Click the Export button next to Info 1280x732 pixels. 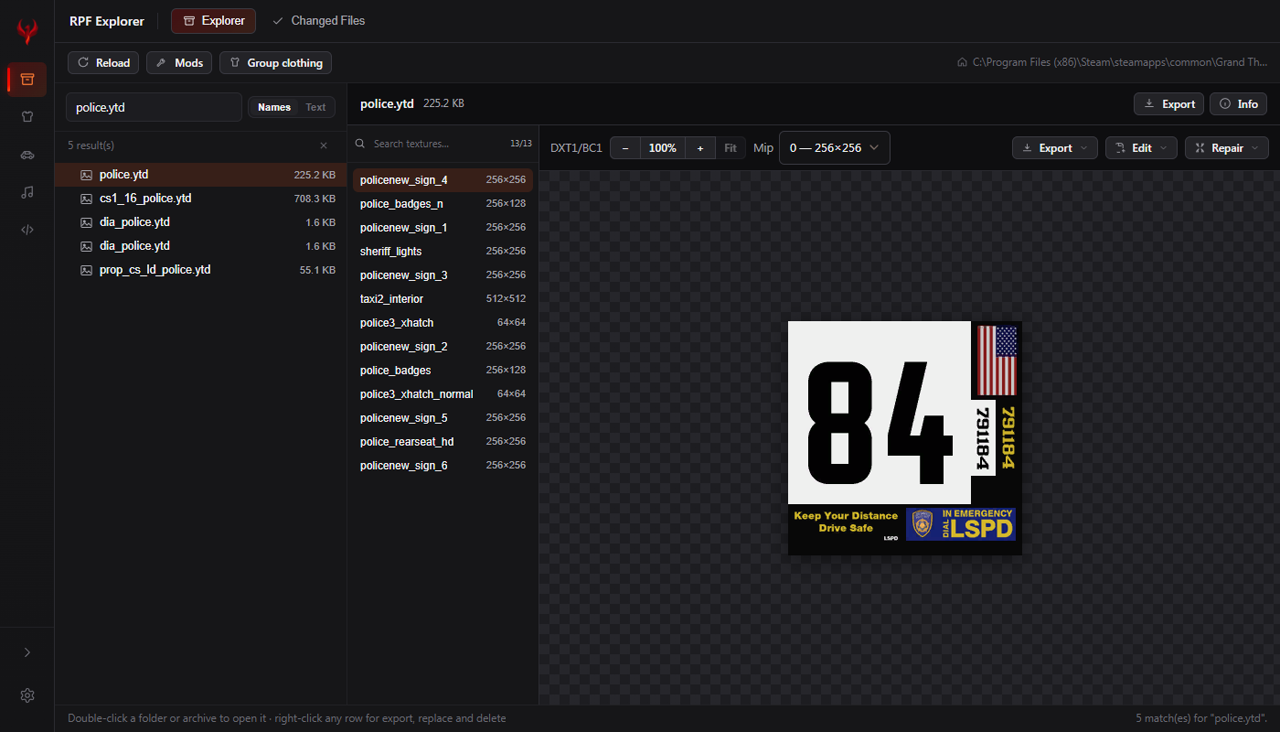tap(1168, 104)
